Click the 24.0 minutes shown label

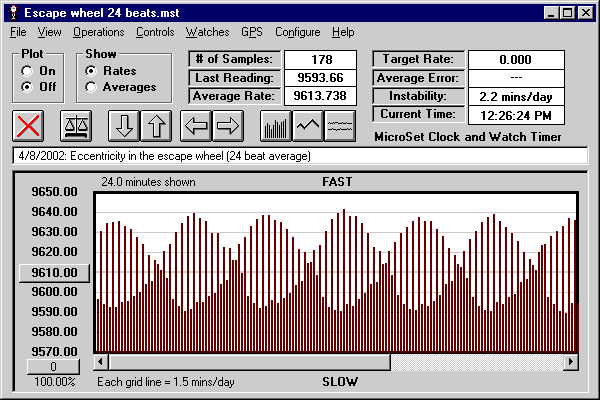click(148, 182)
